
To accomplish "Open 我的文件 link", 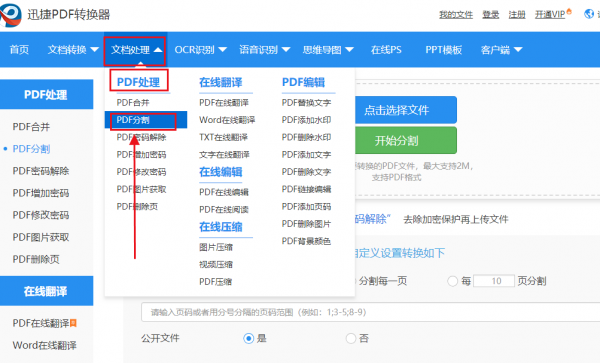I will [x=456, y=15].
